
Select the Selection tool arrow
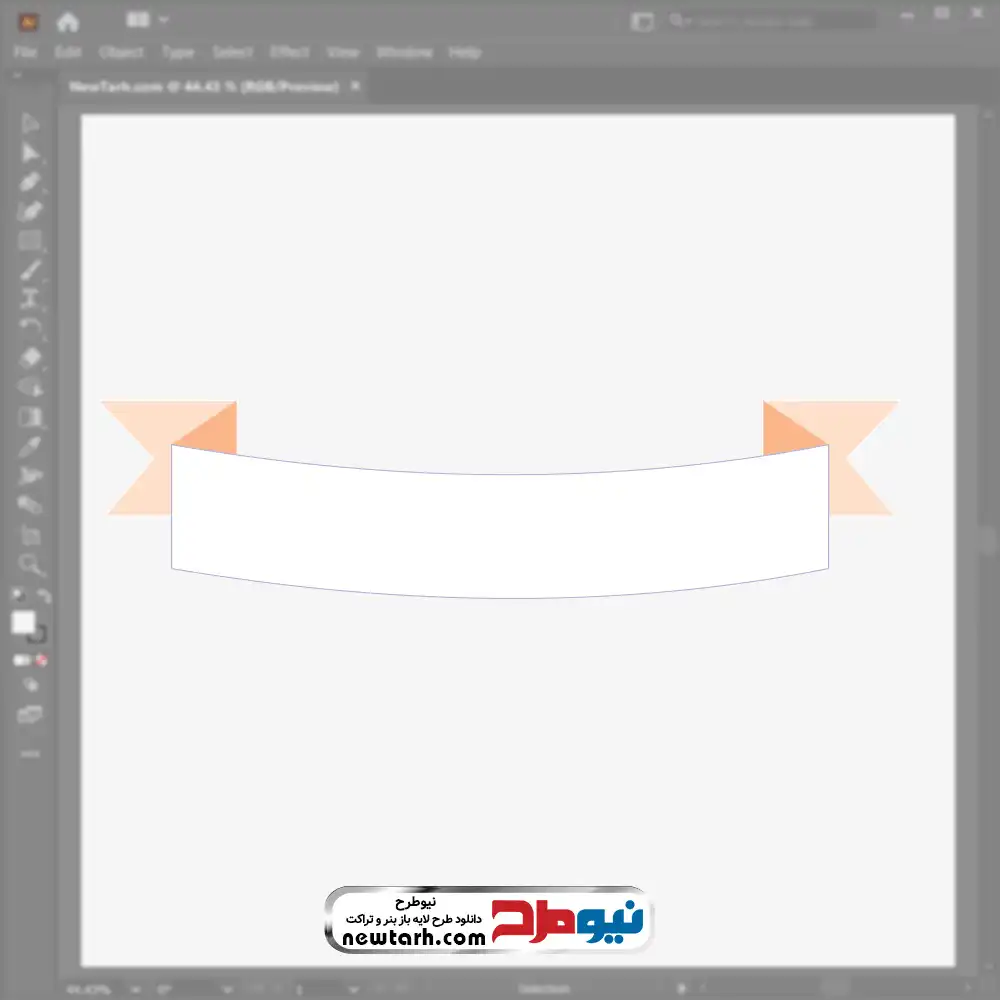pos(30,124)
